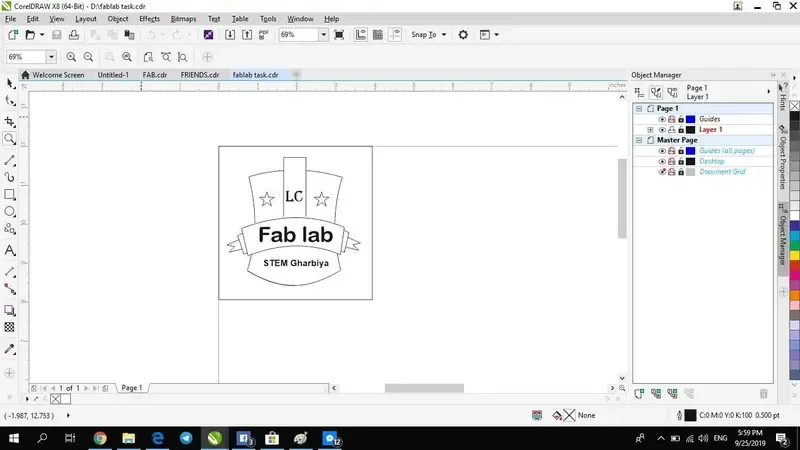Image resolution: width=800 pixels, height=450 pixels.
Task: Click Zoom to Page icon
Action: (x=148, y=57)
